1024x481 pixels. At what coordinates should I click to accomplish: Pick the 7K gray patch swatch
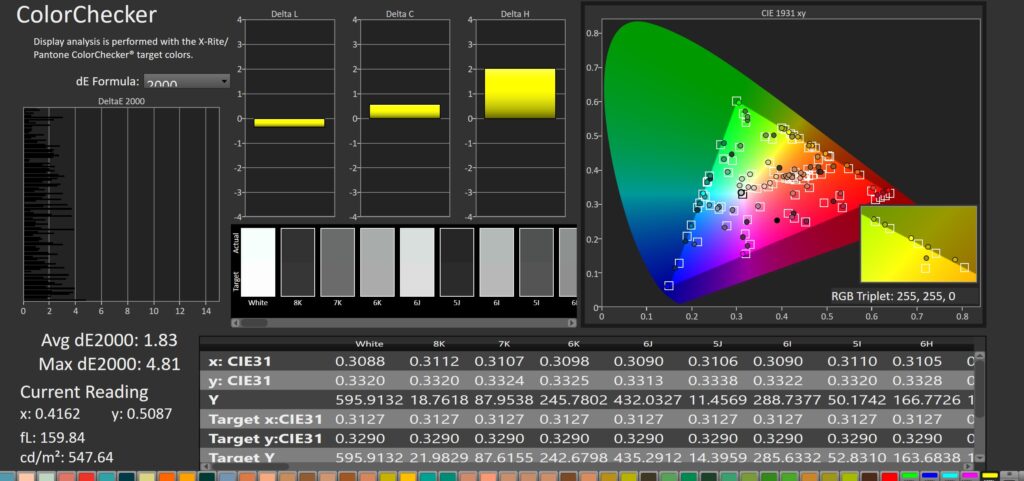coord(337,262)
